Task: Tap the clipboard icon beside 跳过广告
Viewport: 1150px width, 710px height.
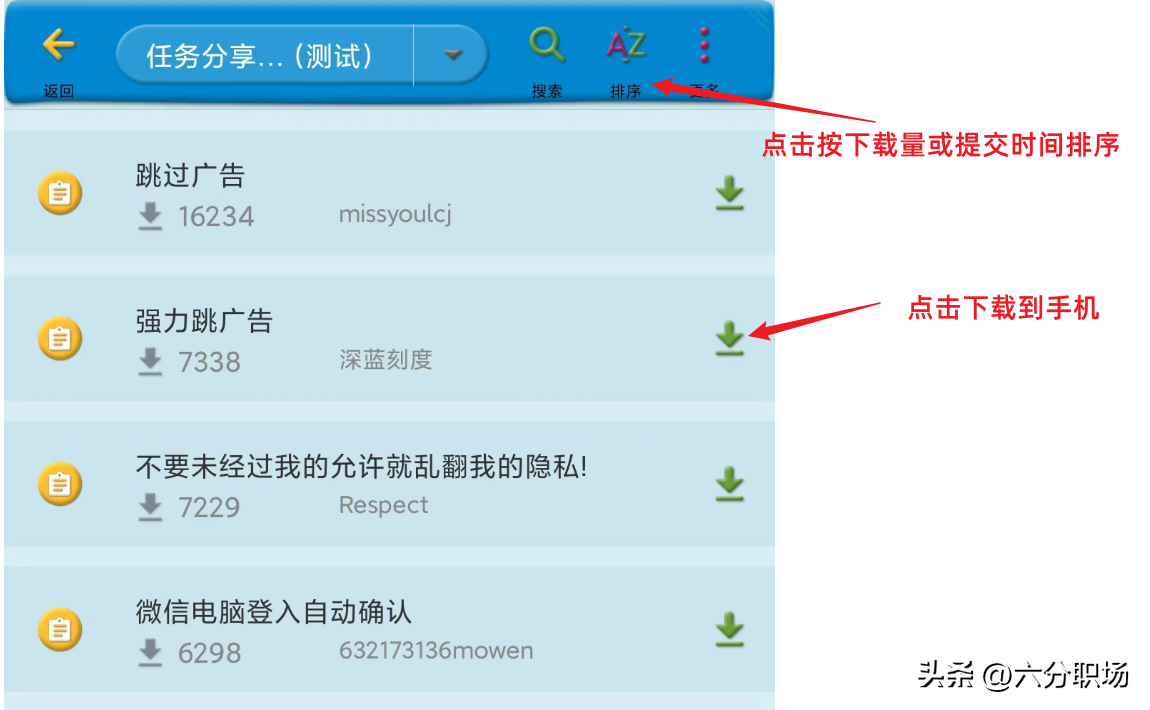Action: 59,193
